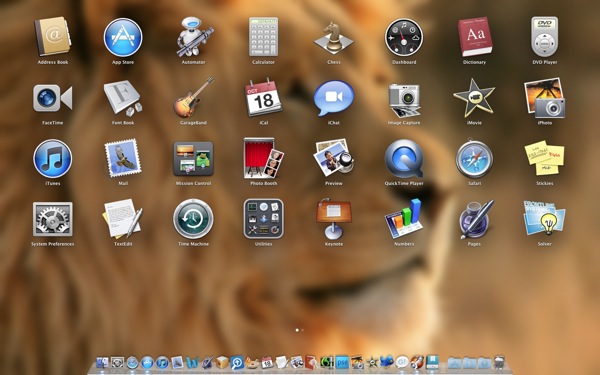Open App Store in the Dock
This screenshot has width=600, height=375.
pos(147,363)
